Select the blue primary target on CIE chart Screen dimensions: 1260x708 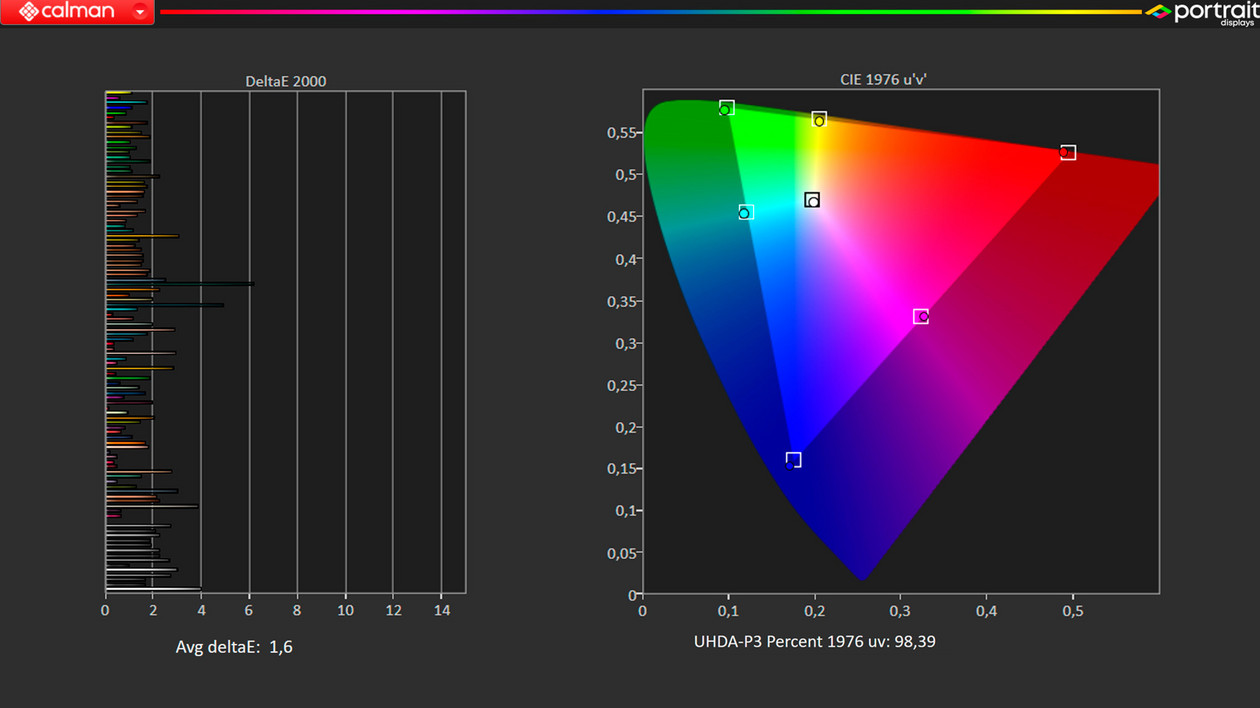tap(793, 459)
